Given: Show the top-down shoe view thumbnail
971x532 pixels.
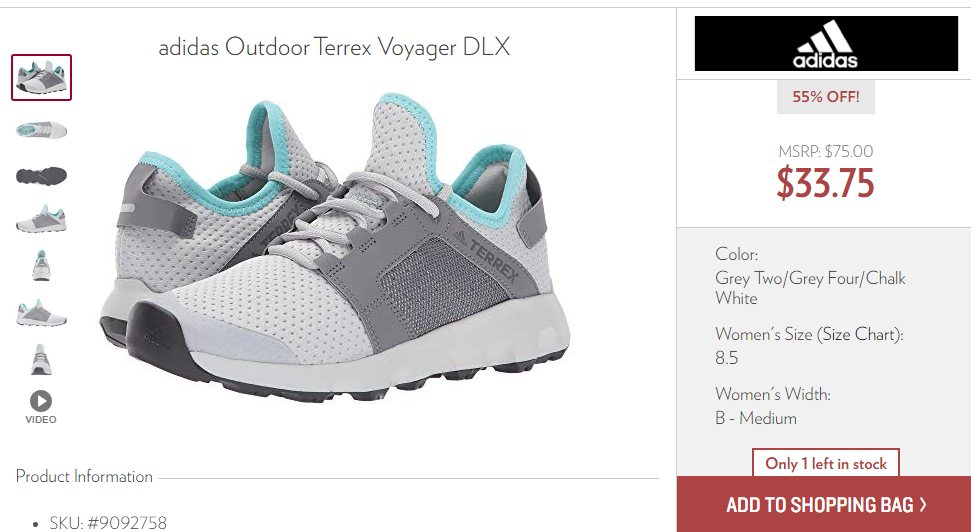Looking at the screenshot, I should click(41, 130).
